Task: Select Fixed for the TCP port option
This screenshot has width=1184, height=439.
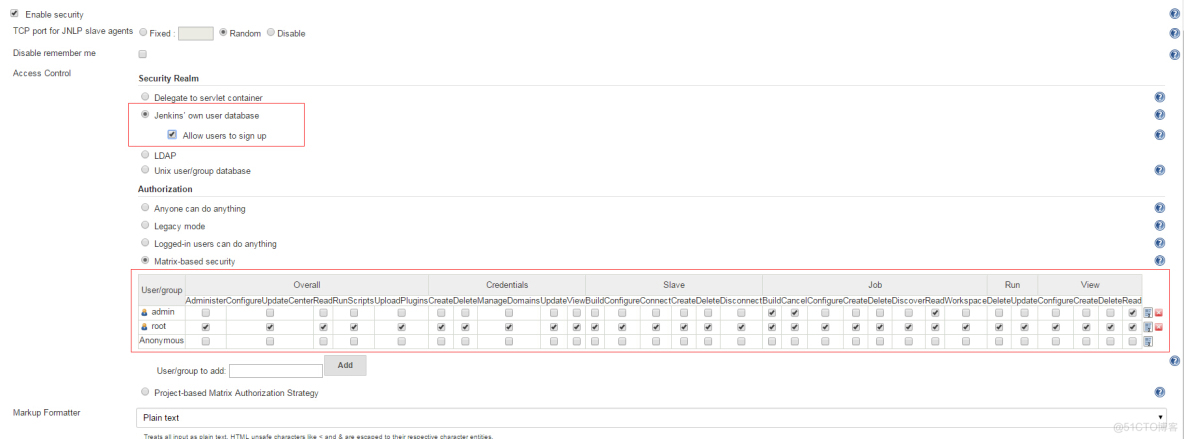Action: [142, 33]
